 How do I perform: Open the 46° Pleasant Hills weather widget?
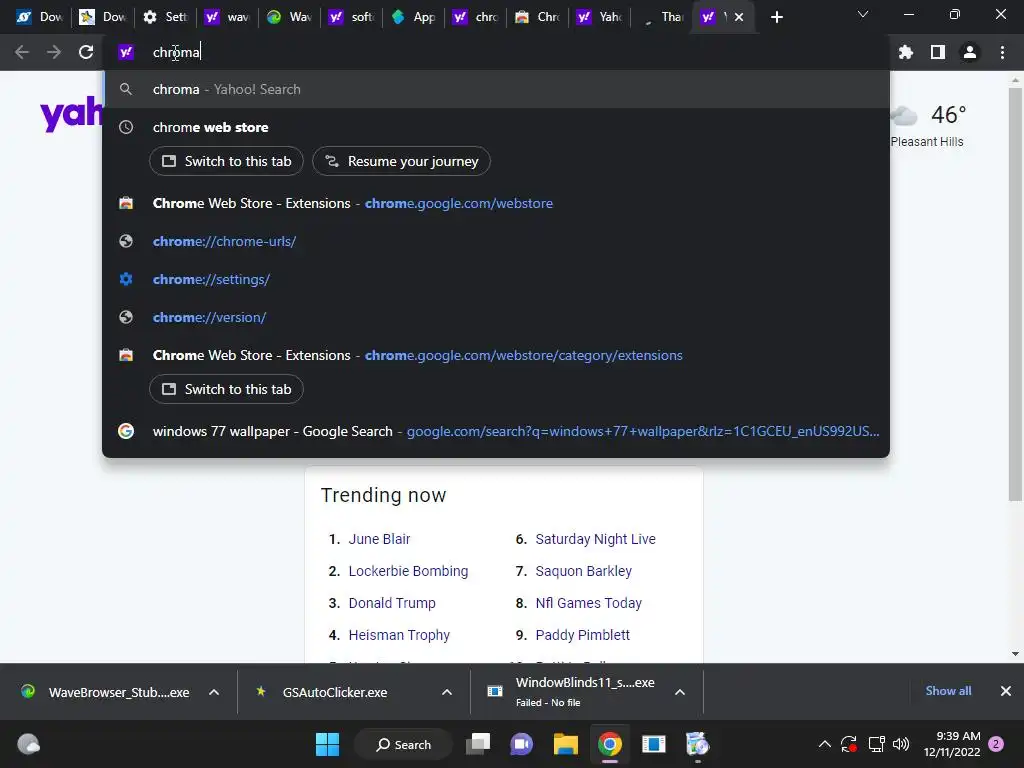[927, 125]
